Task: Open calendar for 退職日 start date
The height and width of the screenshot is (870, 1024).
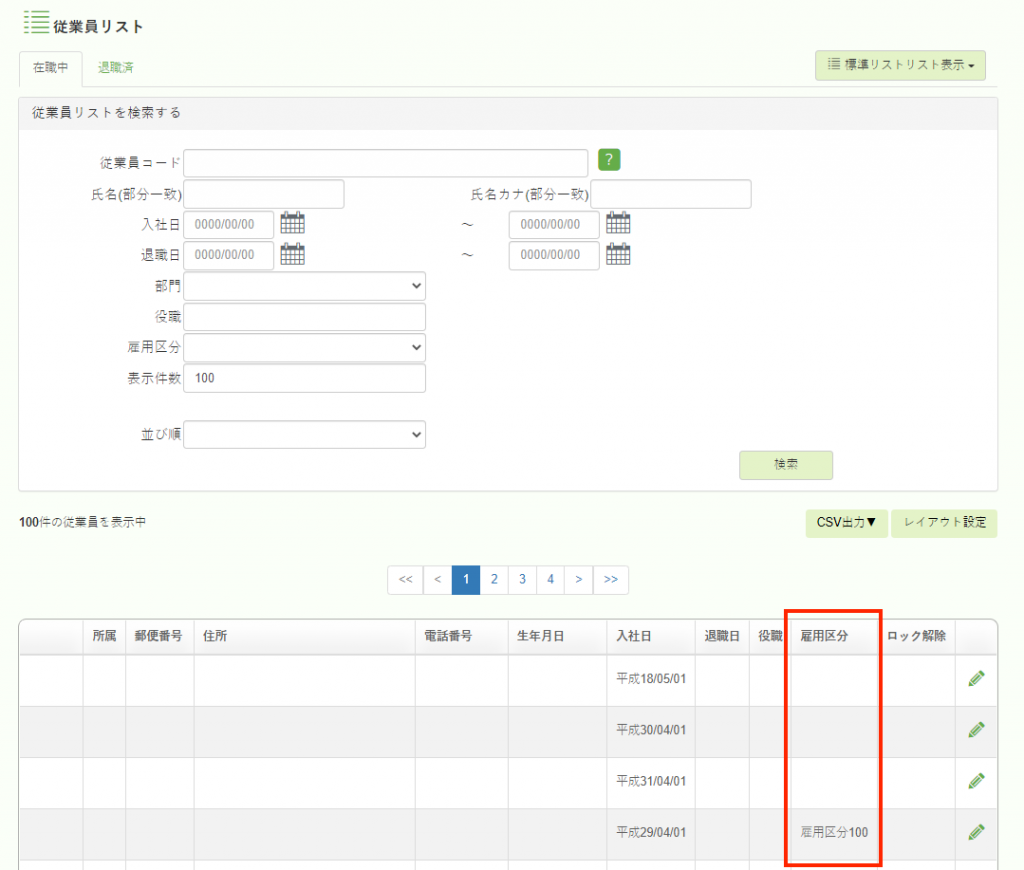Action: [293, 254]
